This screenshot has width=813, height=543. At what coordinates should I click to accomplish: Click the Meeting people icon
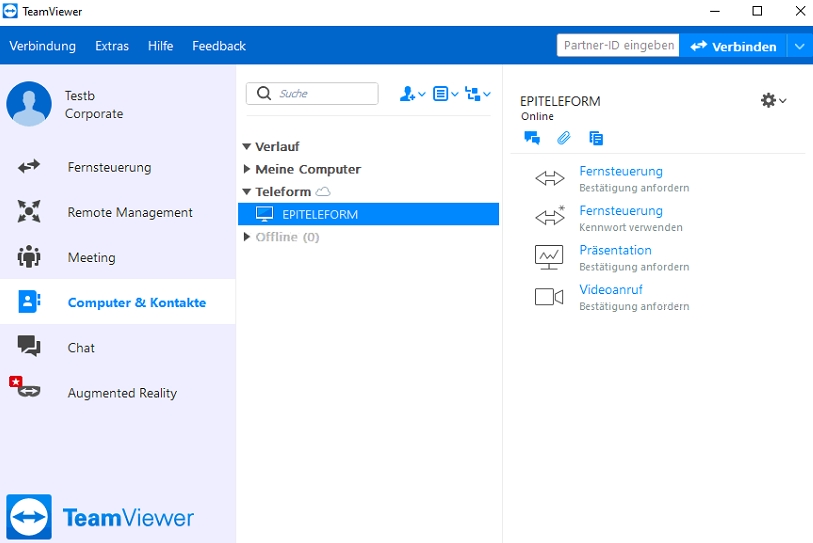coord(29,256)
